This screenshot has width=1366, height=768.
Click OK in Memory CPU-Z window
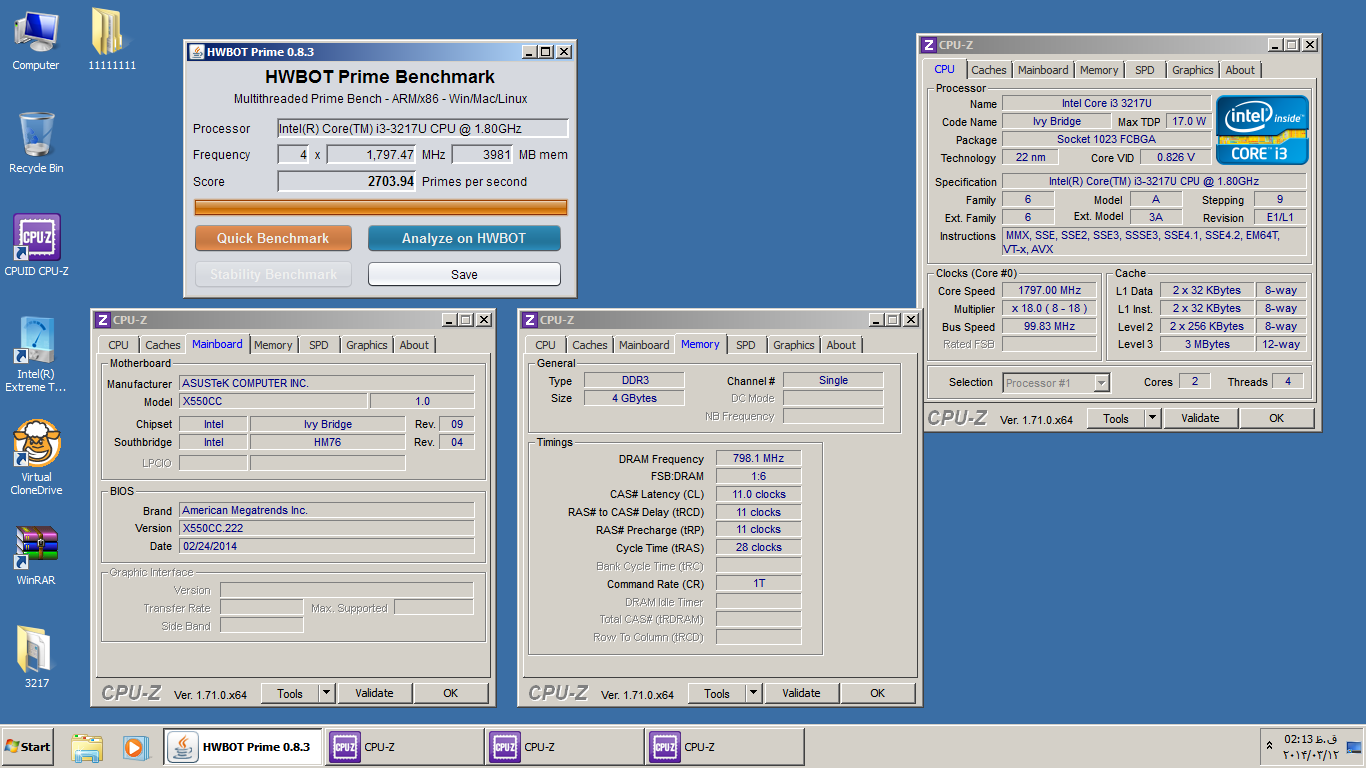878,693
